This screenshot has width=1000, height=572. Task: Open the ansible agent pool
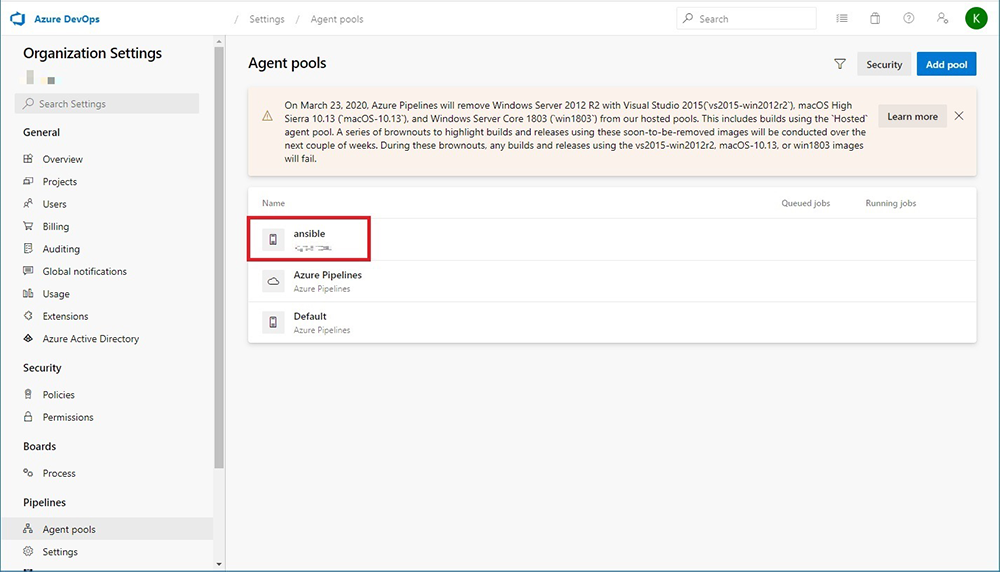[x=612, y=239]
